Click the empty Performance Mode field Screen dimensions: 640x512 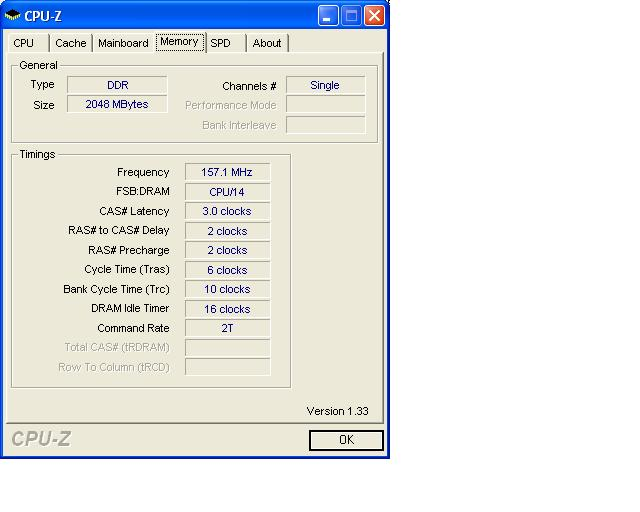325,105
